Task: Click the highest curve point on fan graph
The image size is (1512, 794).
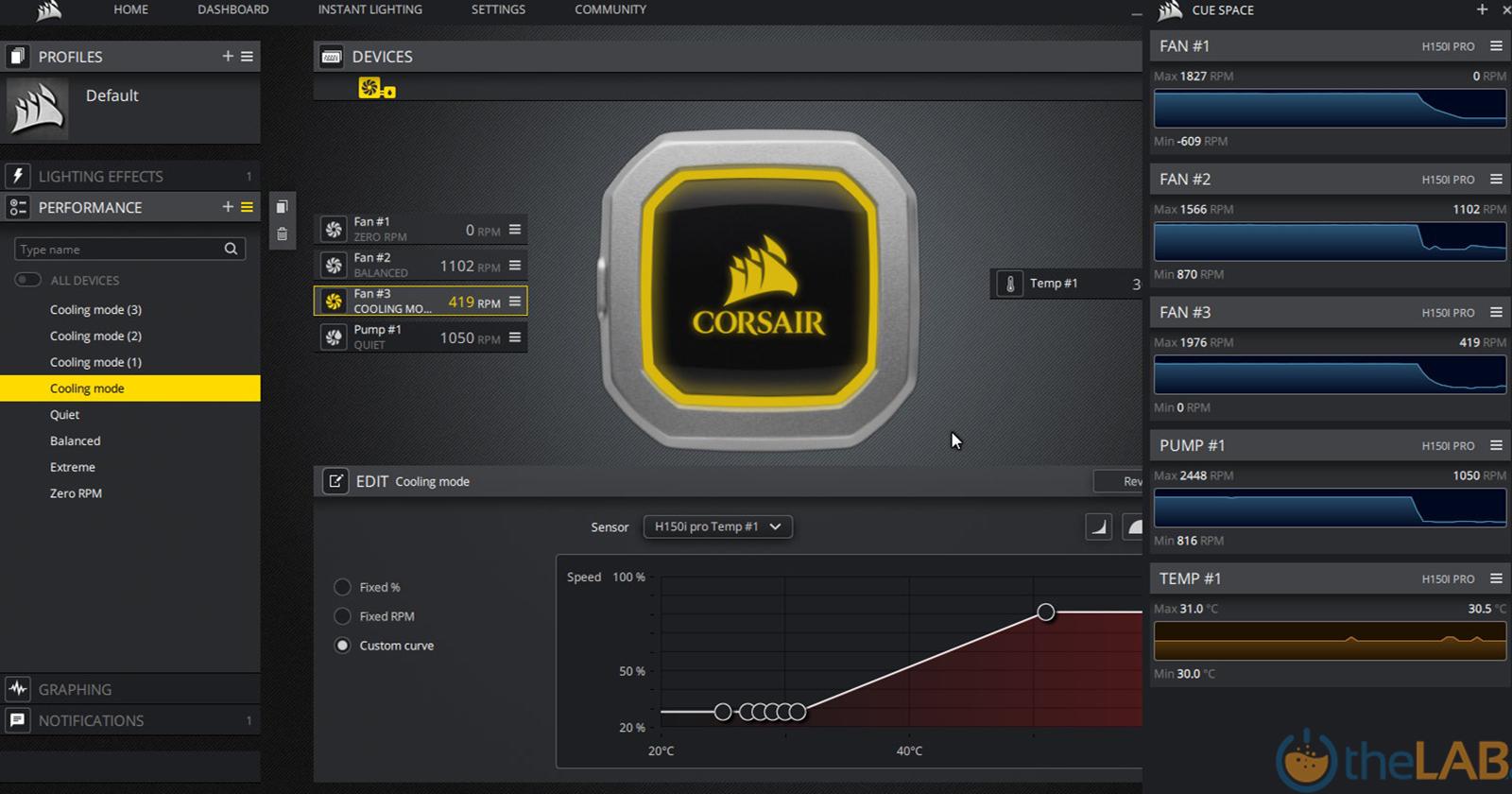Action: 1045,613
